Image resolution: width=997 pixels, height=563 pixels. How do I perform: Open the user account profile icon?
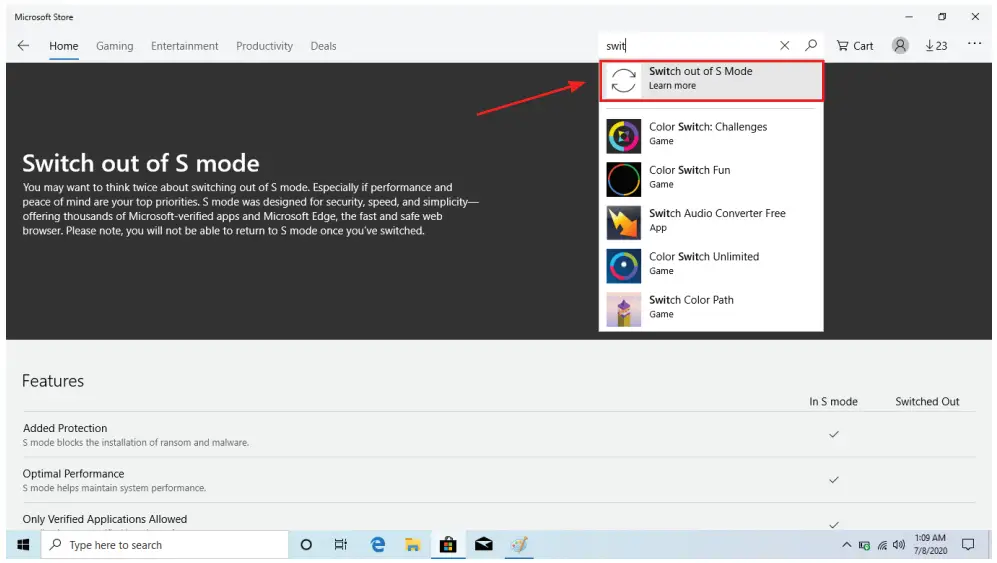pyautogui.click(x=900, y=46)
